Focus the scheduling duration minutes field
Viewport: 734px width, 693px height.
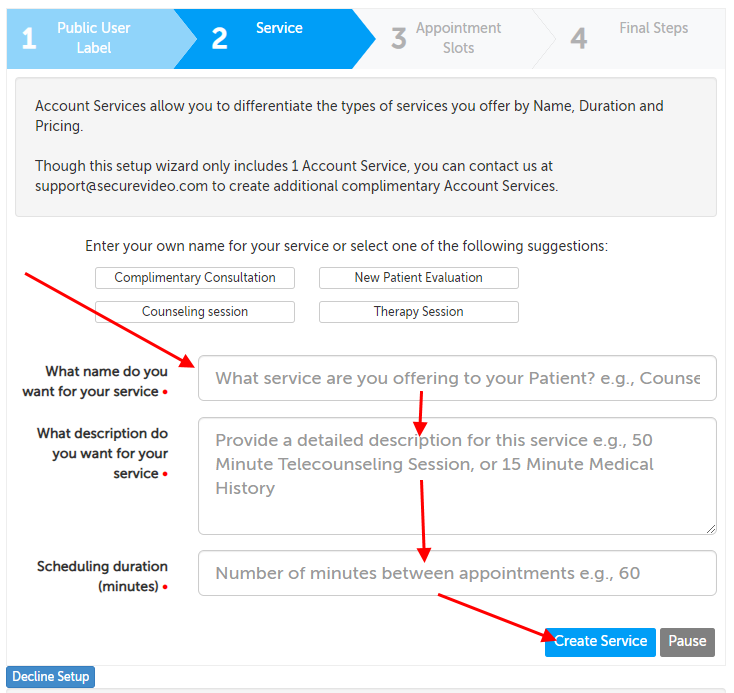pos(457,573)
